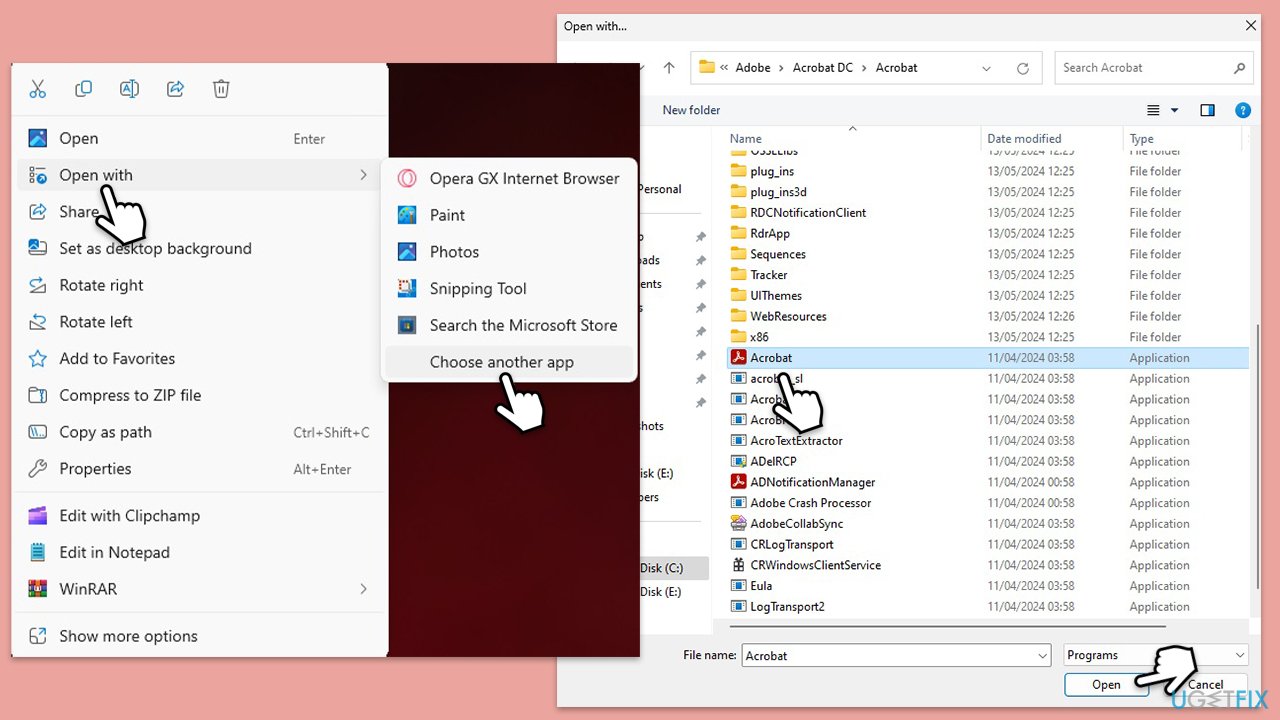This screenshot has width=1280, height=720.
Task: Select Rotate left
Action: 199,322
